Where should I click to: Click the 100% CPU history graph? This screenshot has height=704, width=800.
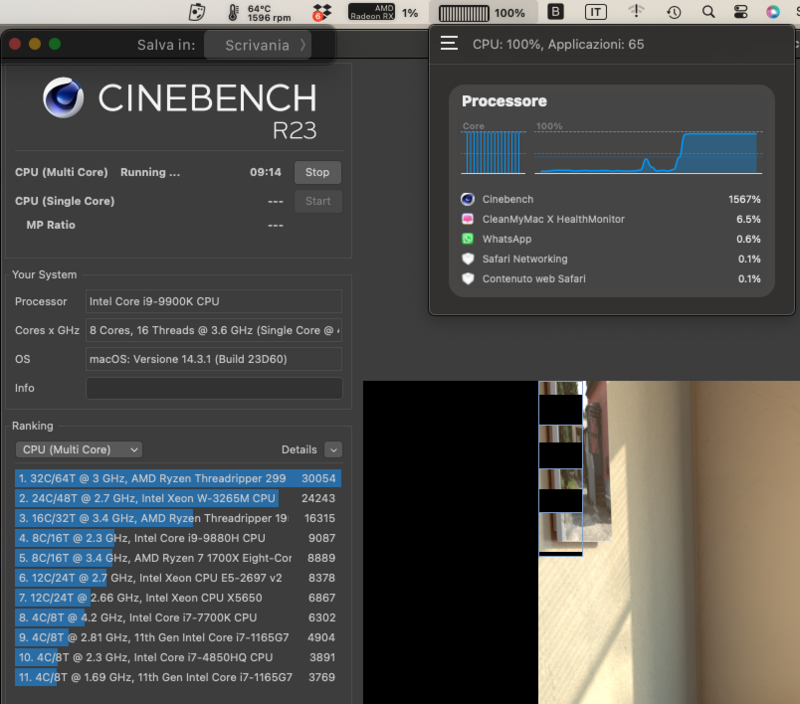coord(648,152)
